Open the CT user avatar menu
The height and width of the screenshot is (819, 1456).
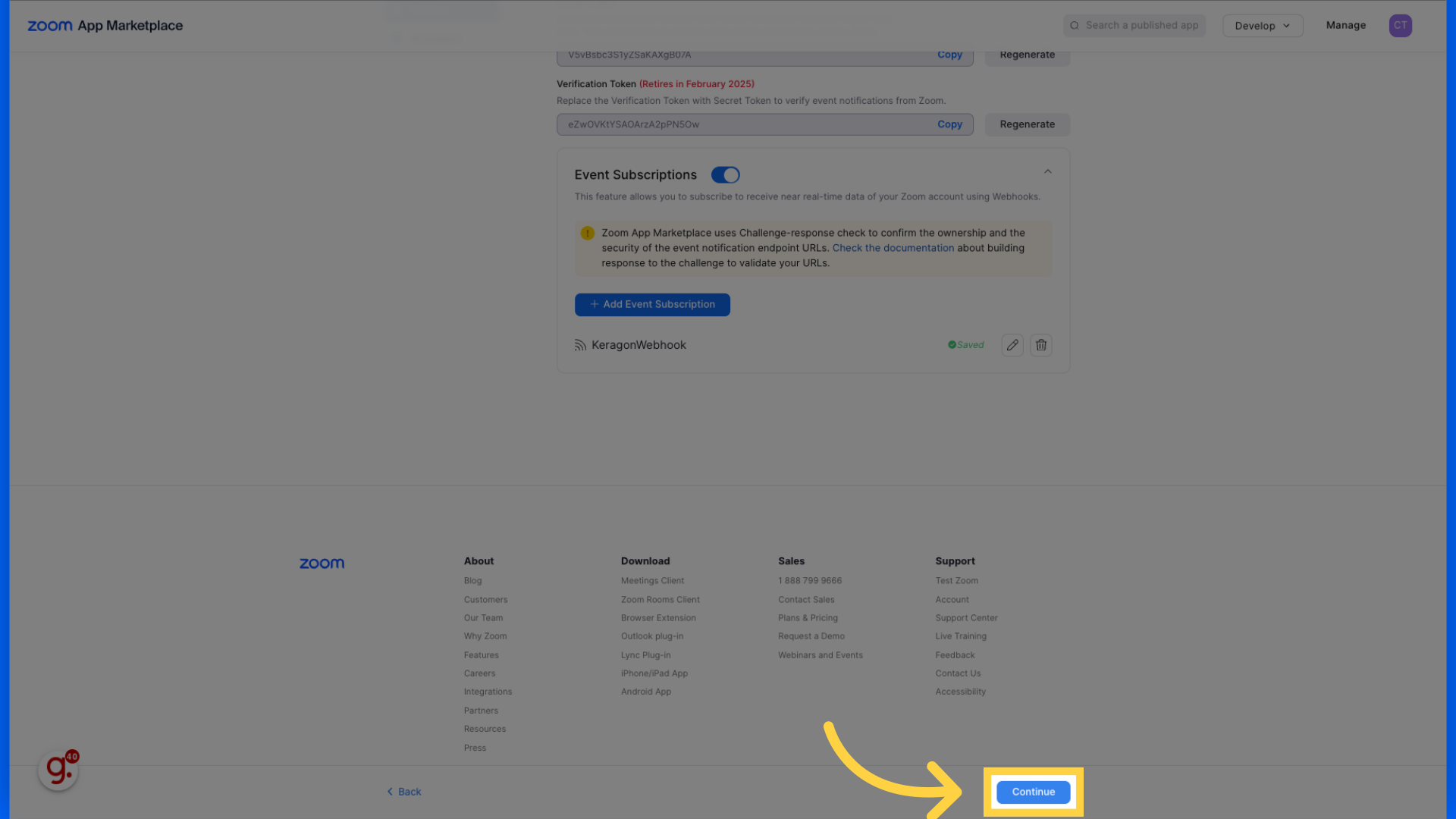[1400, 26]
